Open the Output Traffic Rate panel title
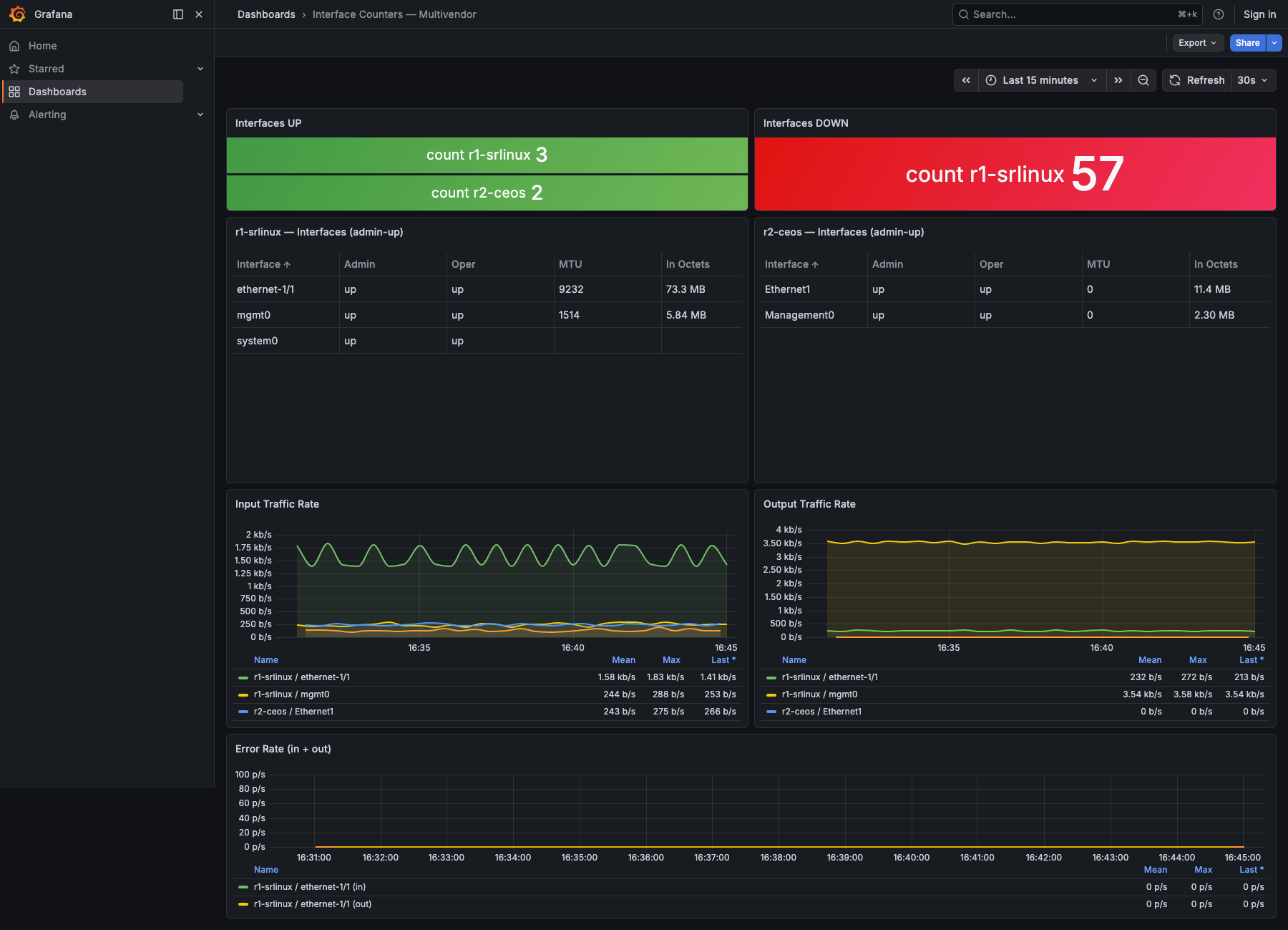Viewport: 1288px width, 930px height. pyautogui.click(x=809, y=504)
